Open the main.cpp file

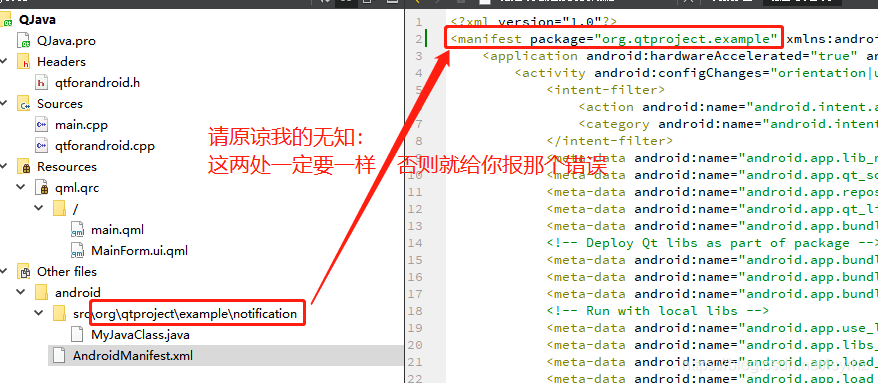(81, 125)
